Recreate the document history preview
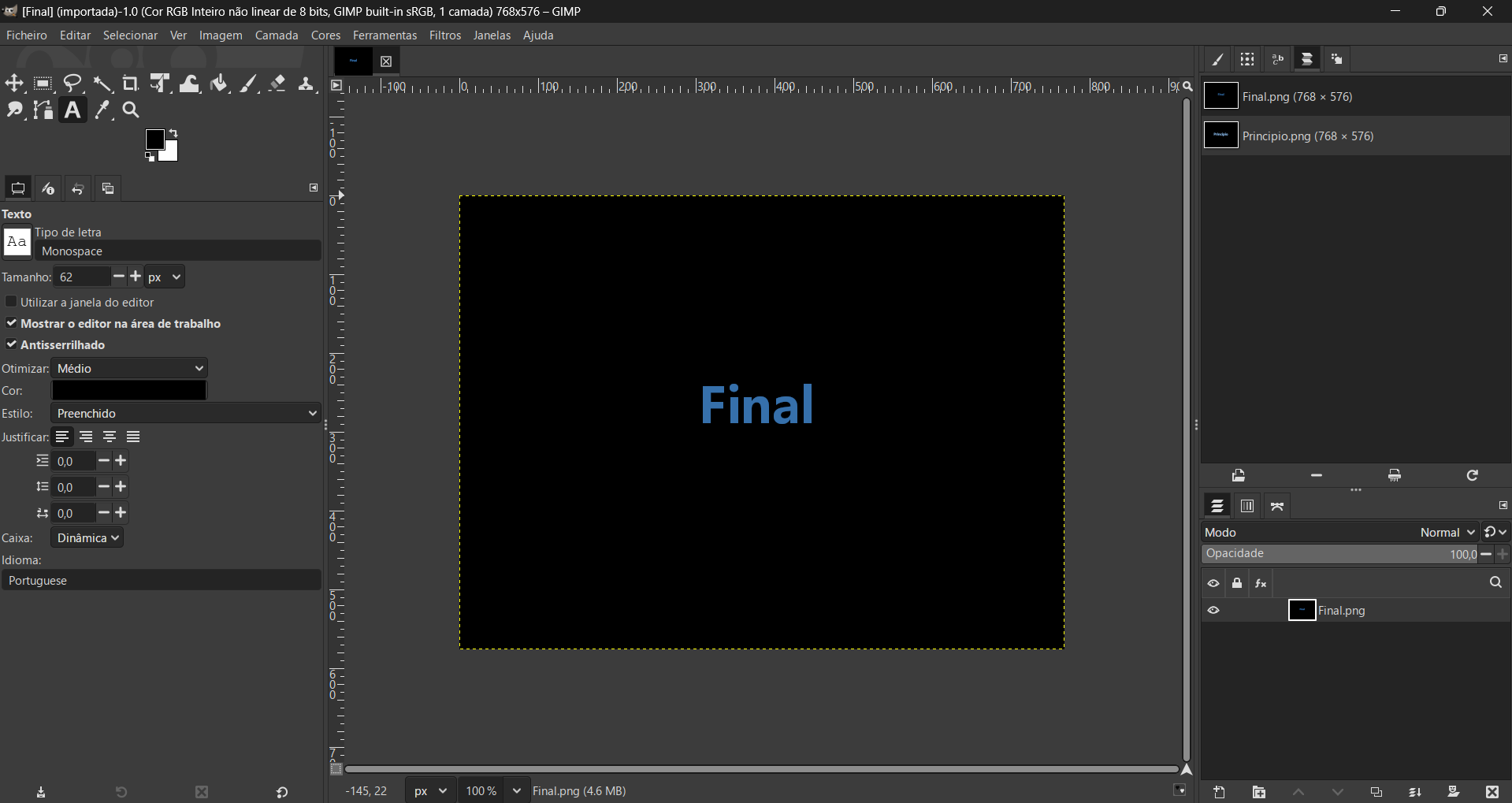This screenshot has height=803, width=1512. pos(1473,475)
